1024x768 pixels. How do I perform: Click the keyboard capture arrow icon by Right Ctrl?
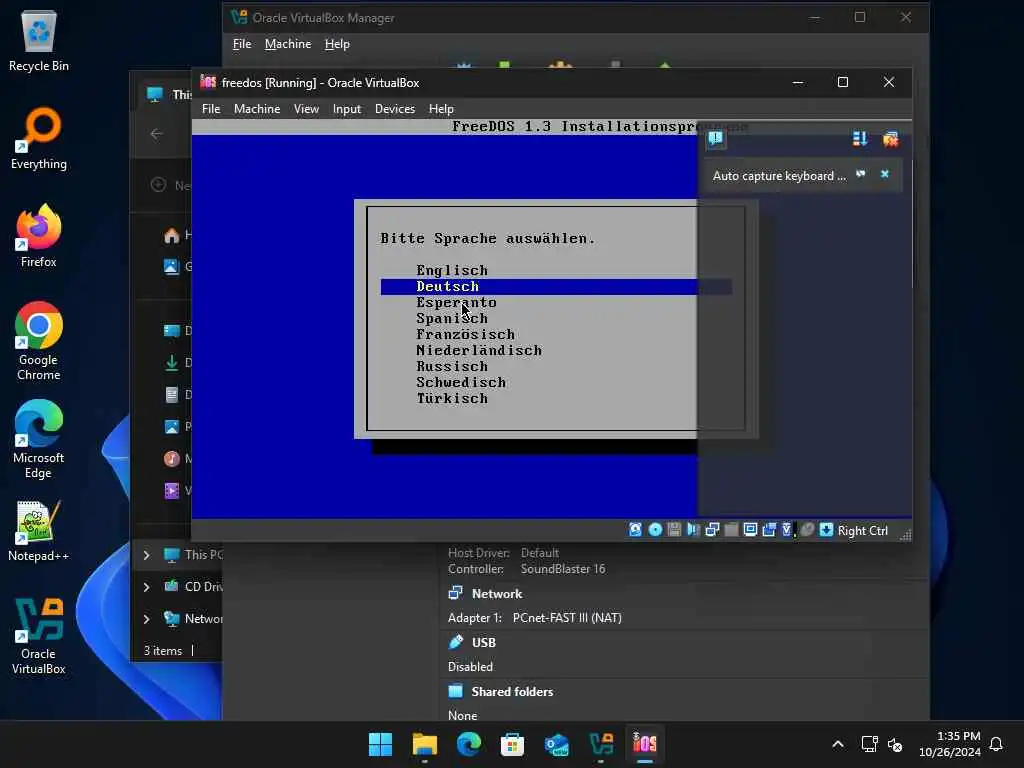[x=826, y=530]
